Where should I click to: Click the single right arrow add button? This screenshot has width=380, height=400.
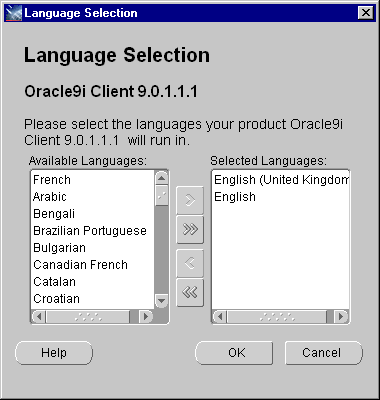190,200
